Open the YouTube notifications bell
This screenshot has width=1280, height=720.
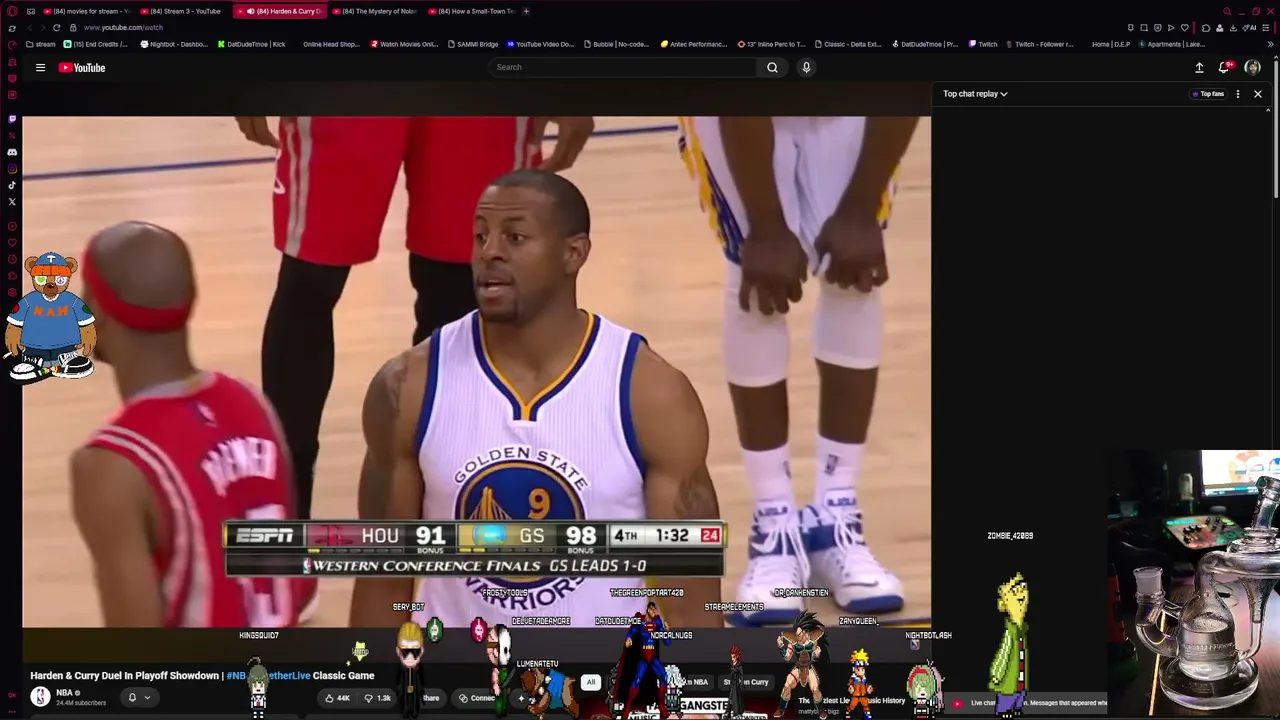(x=1224, y=68)
